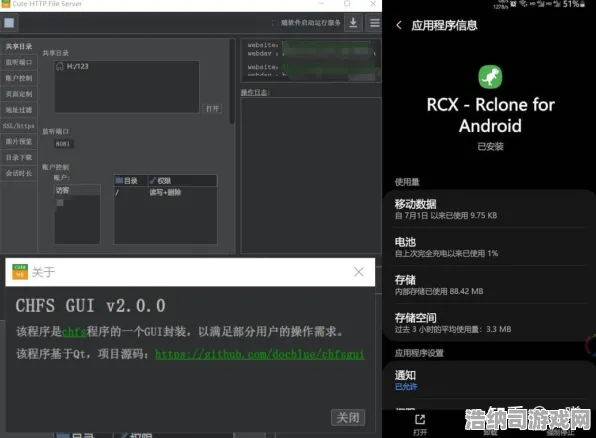The height and width of the screenshot is (438, 596).
Task: Click the 关闭 button in about dialog
Action: [348, 417]
